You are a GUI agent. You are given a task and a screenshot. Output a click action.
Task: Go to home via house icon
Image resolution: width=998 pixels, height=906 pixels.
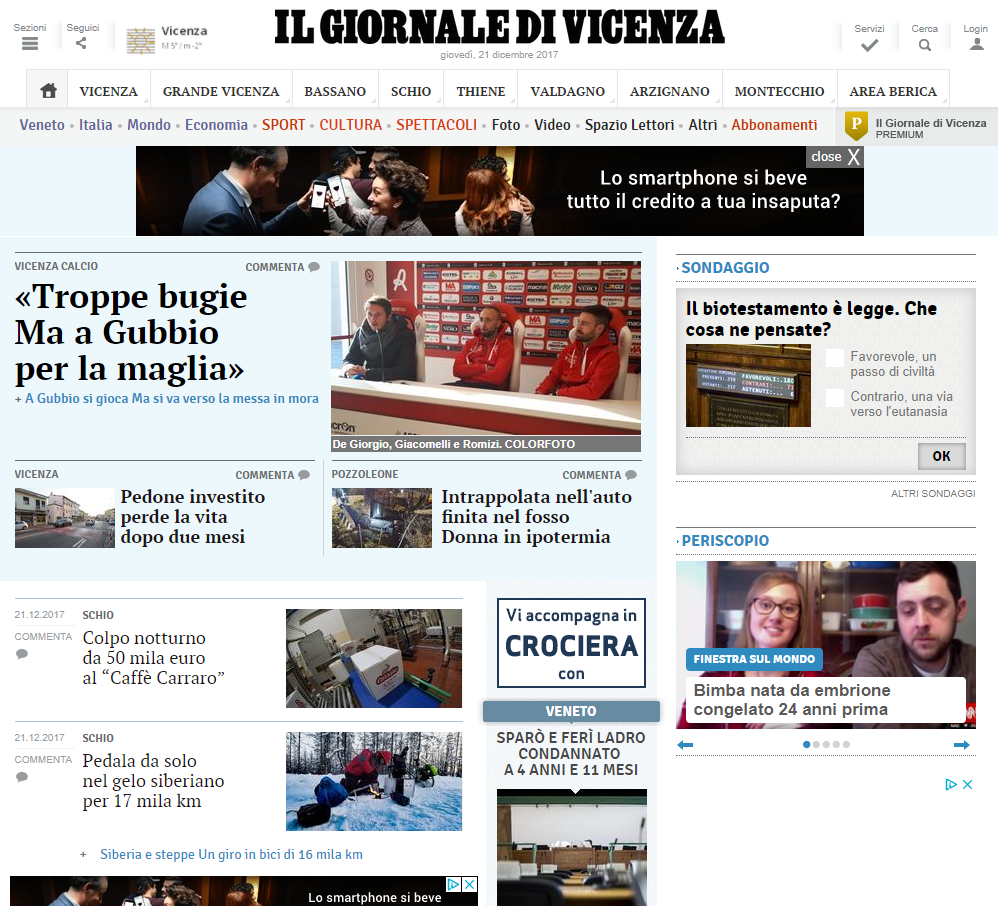48,90
